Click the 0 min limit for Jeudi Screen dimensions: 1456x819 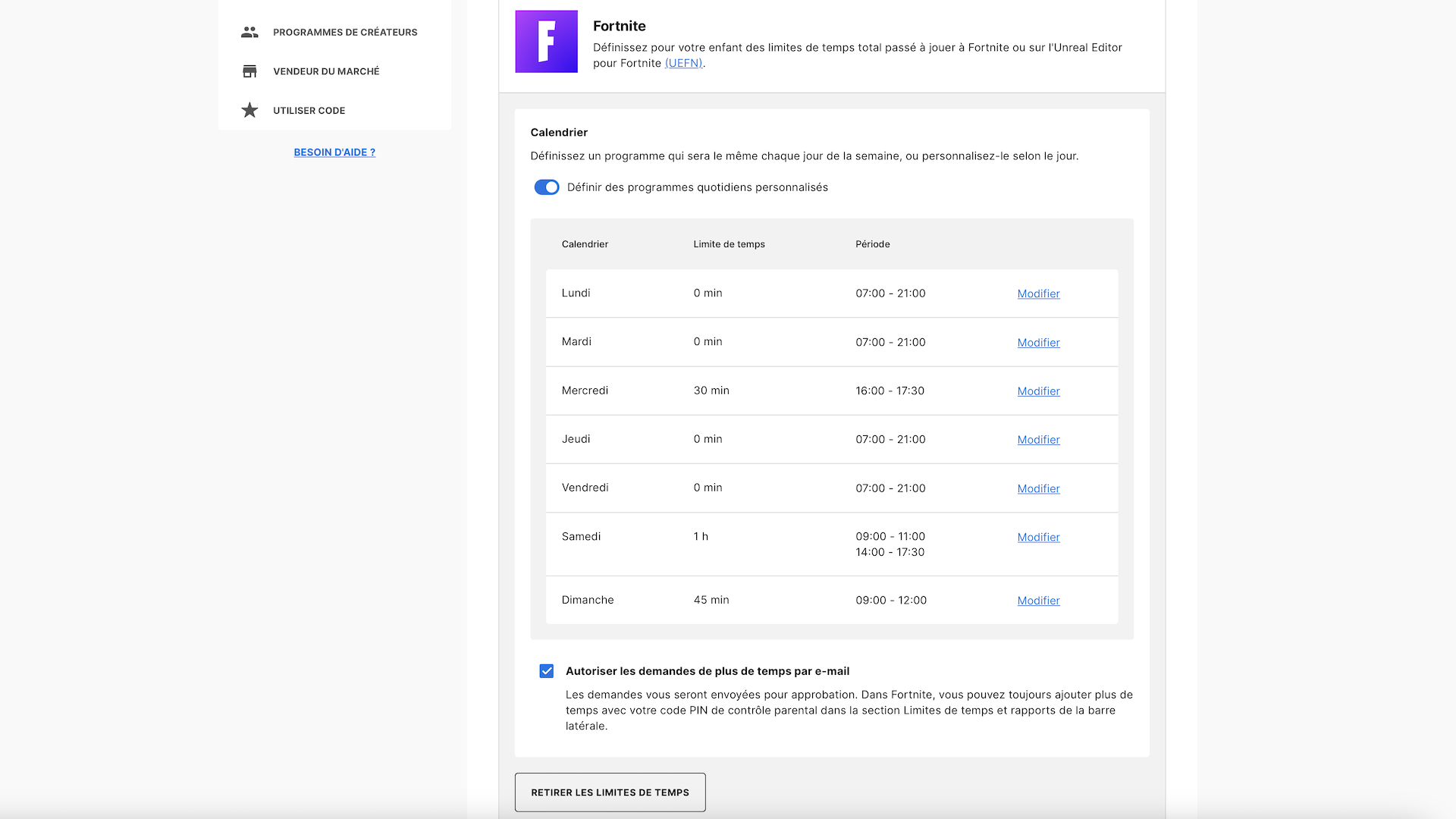708,439
